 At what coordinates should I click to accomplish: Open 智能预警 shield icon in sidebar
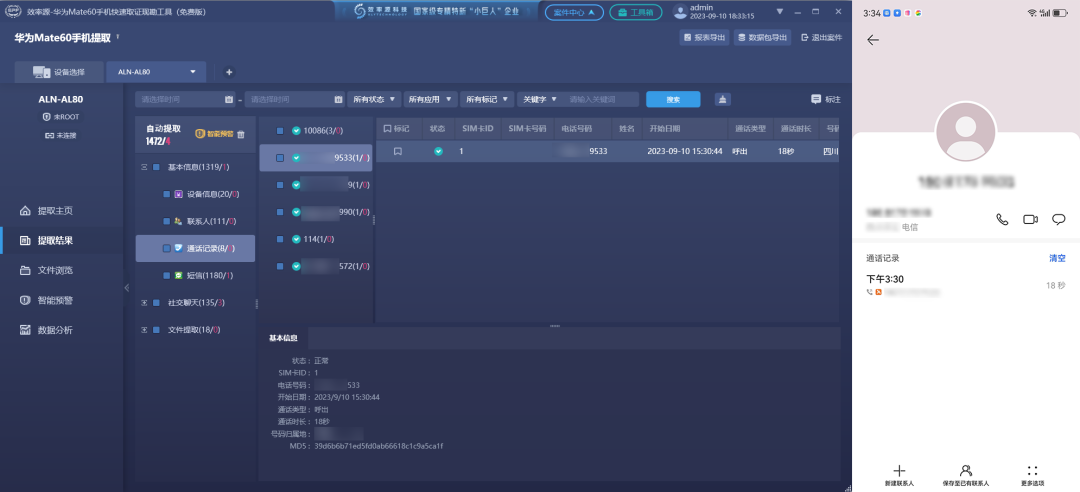coord(25,300)
